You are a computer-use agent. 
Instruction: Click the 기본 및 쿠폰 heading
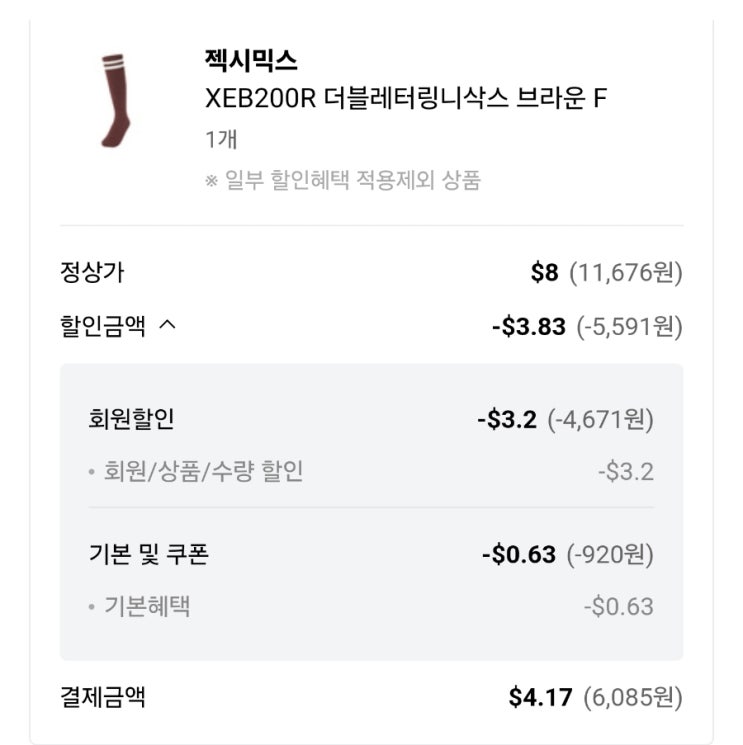tap(148, 554)
